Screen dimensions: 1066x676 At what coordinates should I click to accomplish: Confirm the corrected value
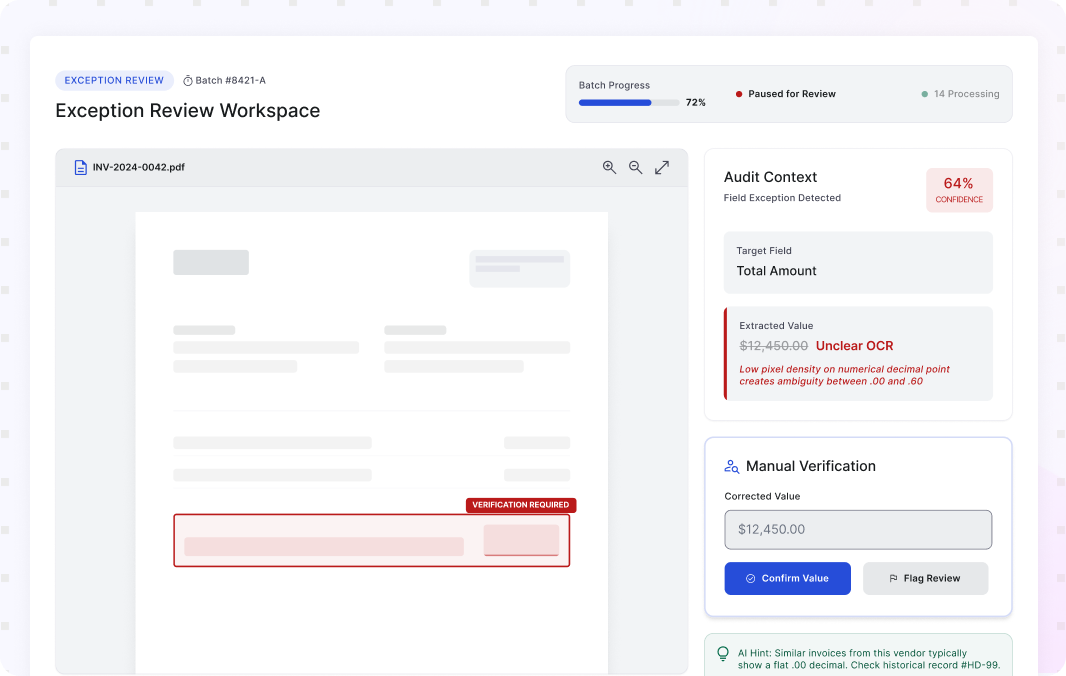click(x=787, y=579)
